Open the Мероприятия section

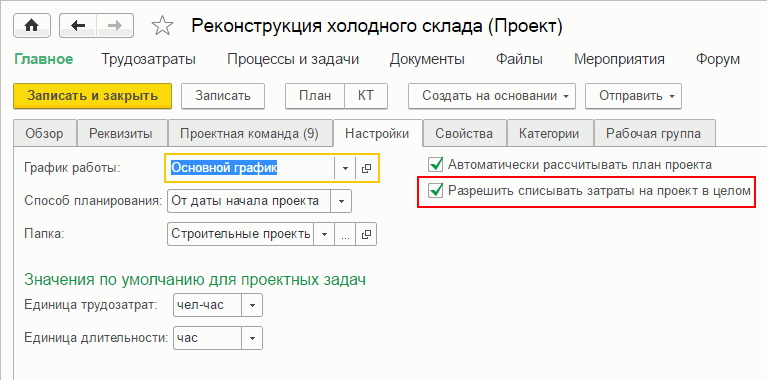tap(619, 60)
